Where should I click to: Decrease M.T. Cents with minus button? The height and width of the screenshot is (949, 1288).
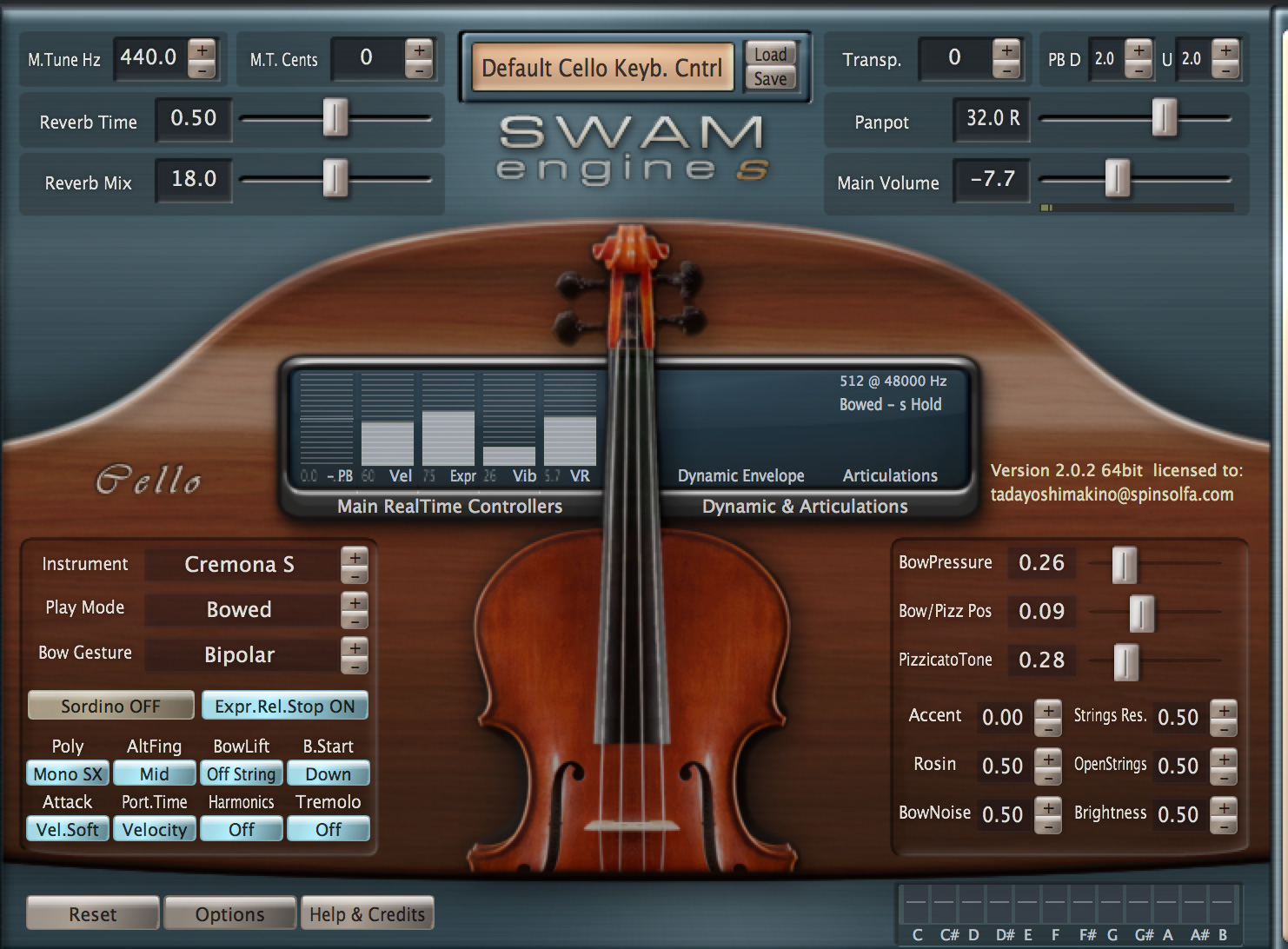click(x=419, y=70)
